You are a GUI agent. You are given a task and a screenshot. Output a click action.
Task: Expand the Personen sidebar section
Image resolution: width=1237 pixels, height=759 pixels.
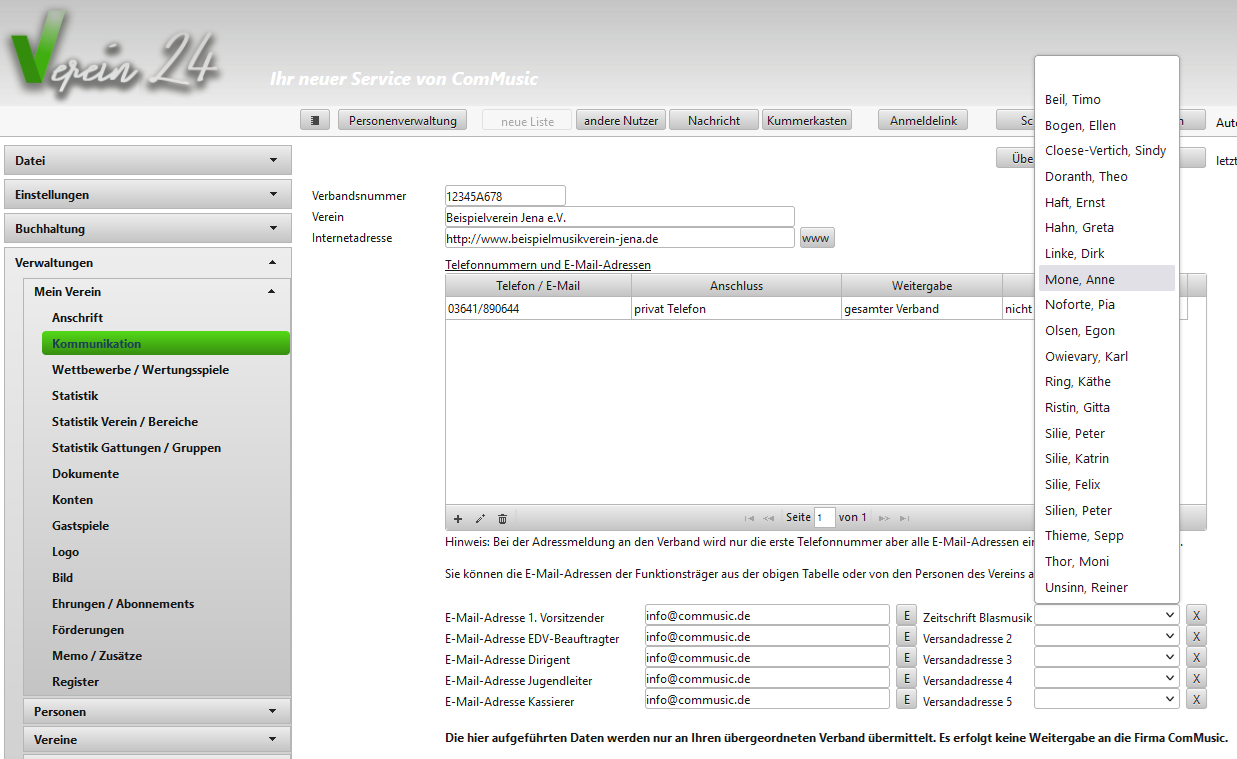(x=157, y=711)
